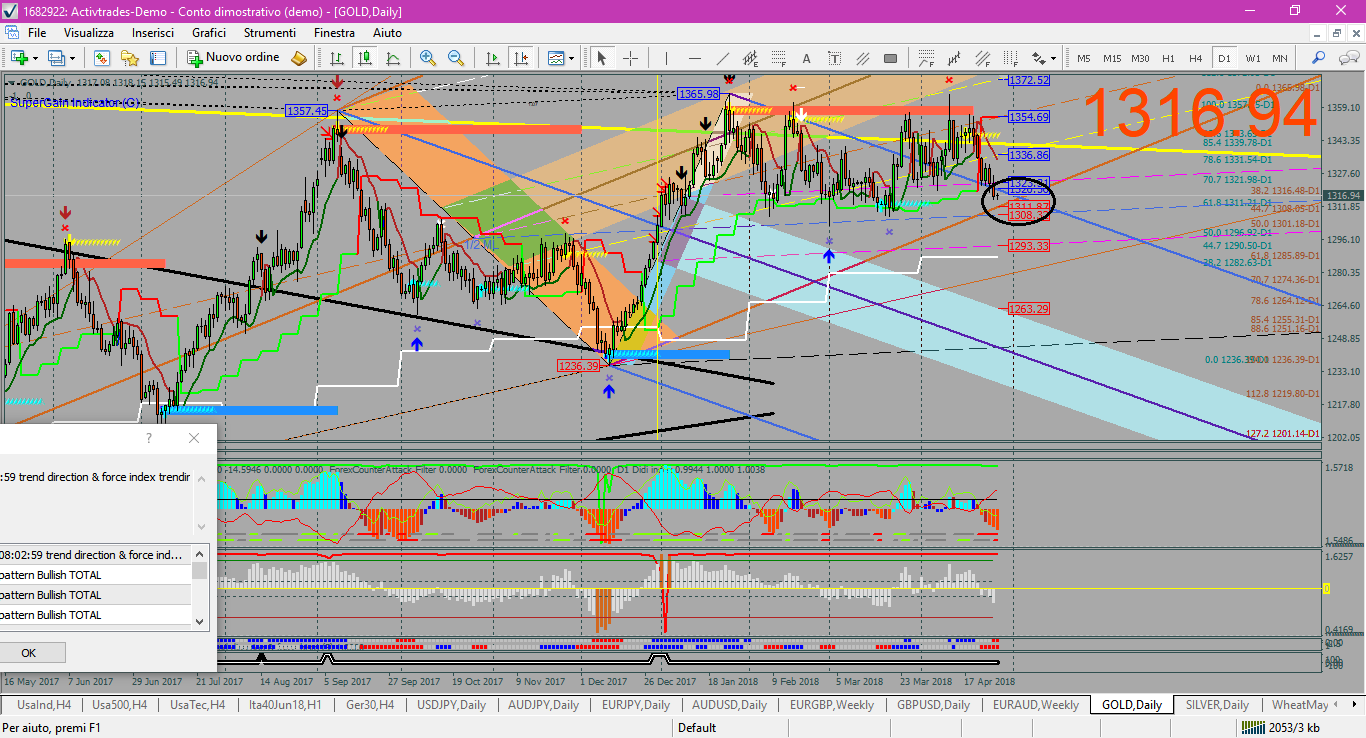The image size is (1366, 738).
Task: Switch to H1 timeframe
Action: pyautogui.click(x=1168, y=58)
